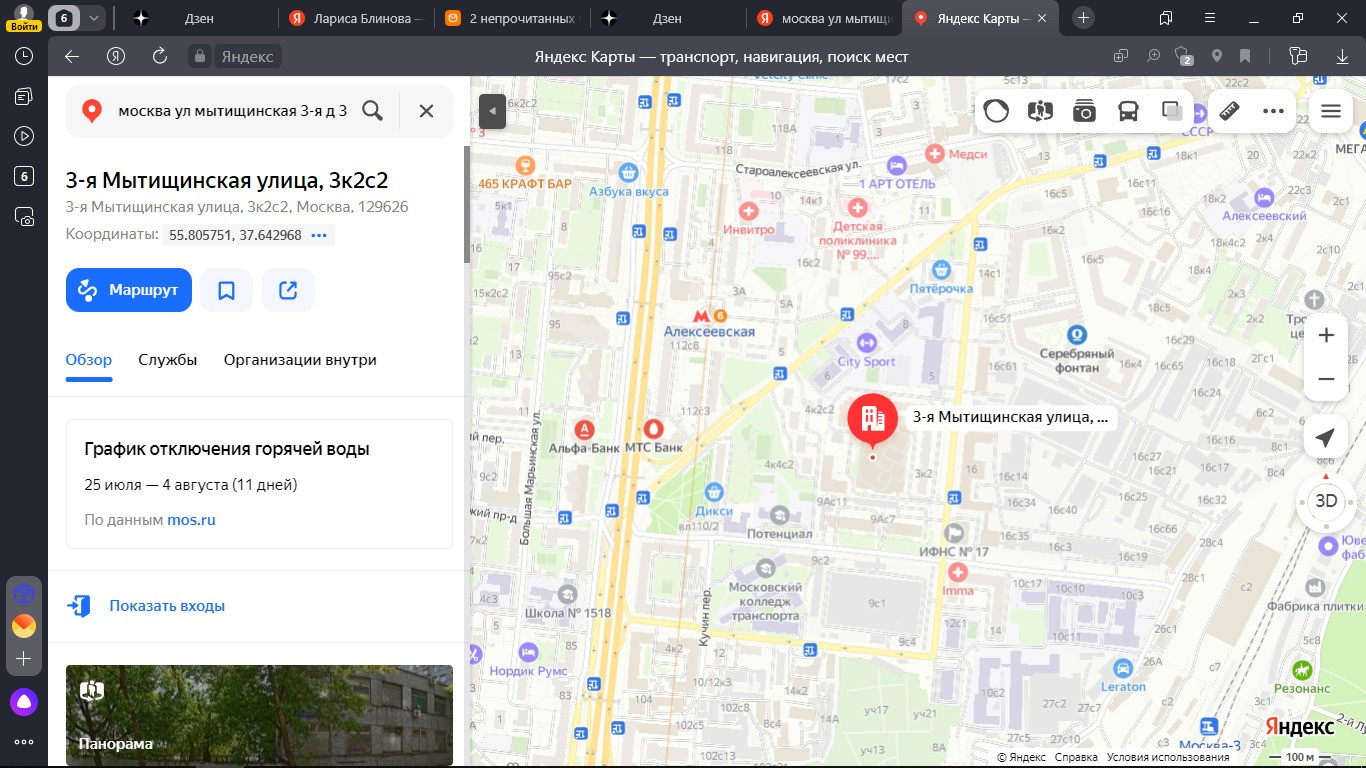Toggle street panoramas layer on map
Screen dimensions: 1366x768
(x=1040, y=111)
